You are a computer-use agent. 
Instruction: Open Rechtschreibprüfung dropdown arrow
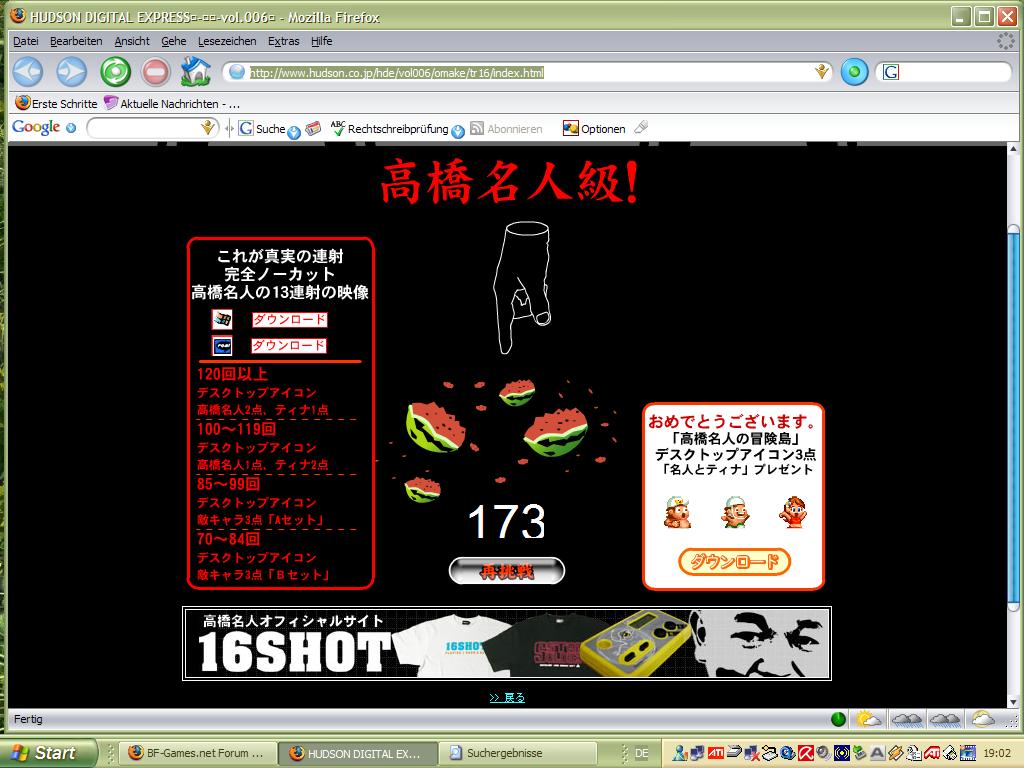pyautogui.click(x=458, y=132)
